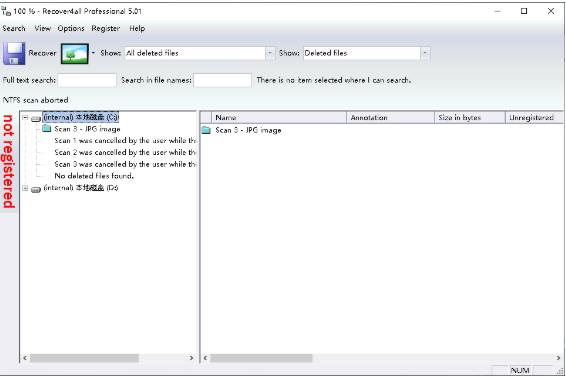Screen dimensions: 566x377
Task: Click the Recover label button
Action: pos(43,53)
